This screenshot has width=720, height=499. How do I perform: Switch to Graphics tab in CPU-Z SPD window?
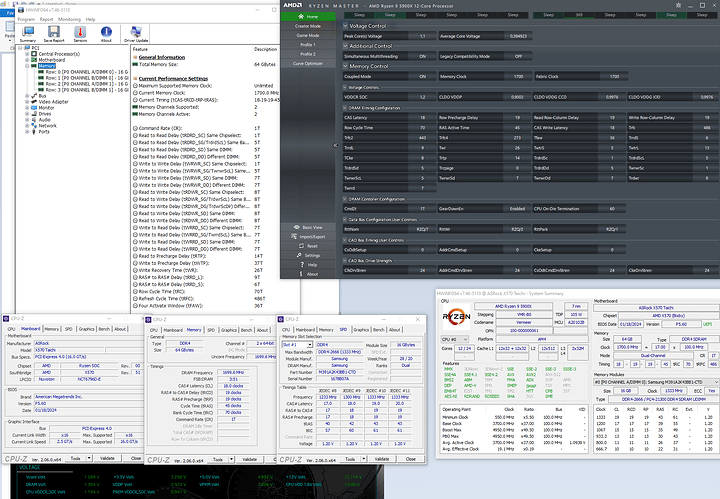click(361, 330)
